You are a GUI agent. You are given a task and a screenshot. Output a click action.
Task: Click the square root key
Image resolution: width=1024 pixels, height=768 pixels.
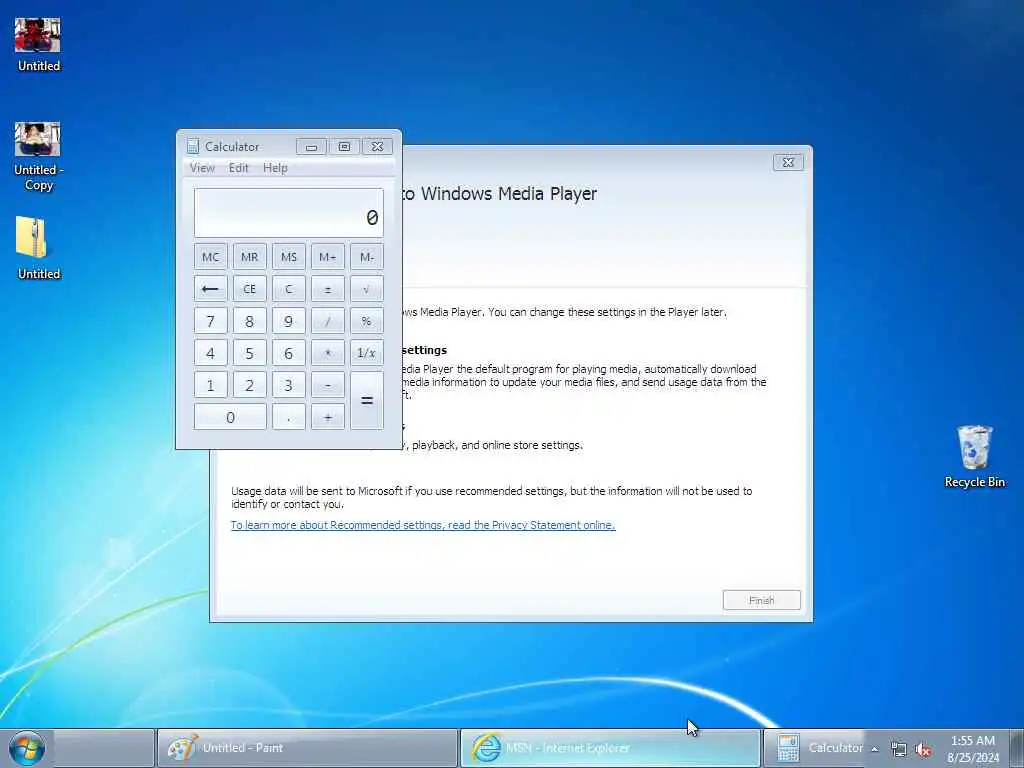pyautogui.click(x=367, y=289)
